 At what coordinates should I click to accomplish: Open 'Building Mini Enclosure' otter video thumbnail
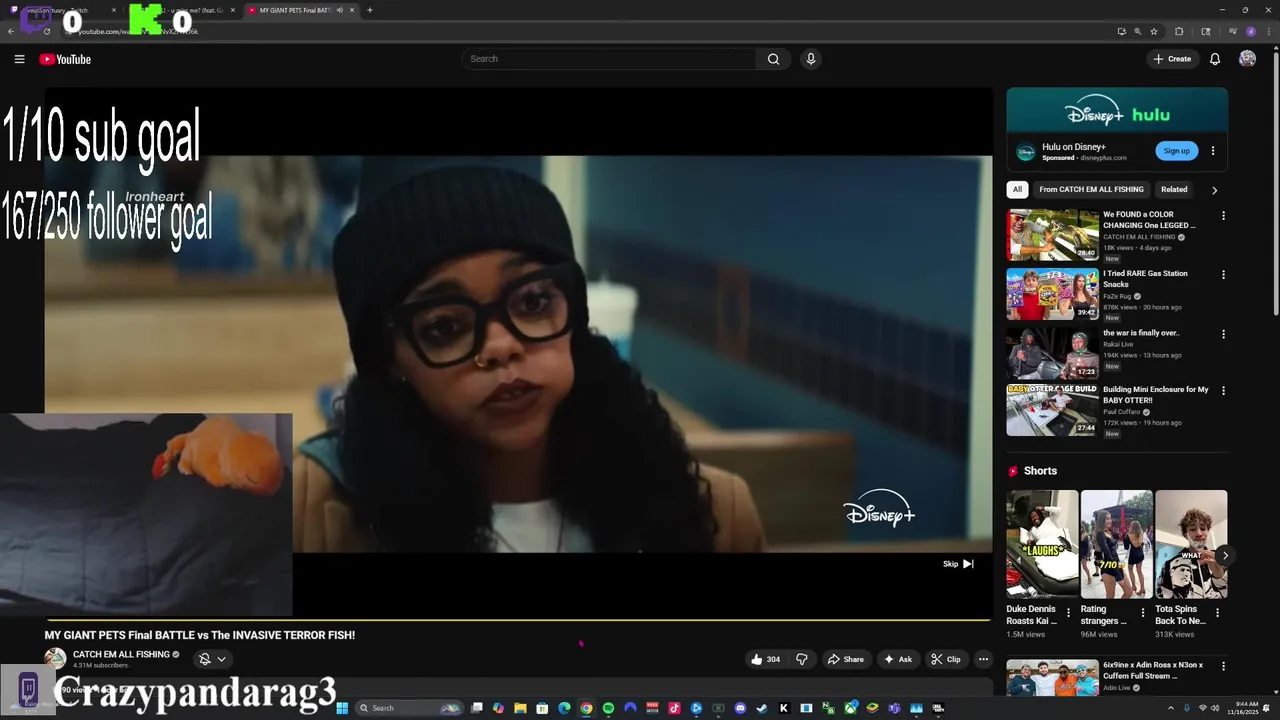point(1053,410)
